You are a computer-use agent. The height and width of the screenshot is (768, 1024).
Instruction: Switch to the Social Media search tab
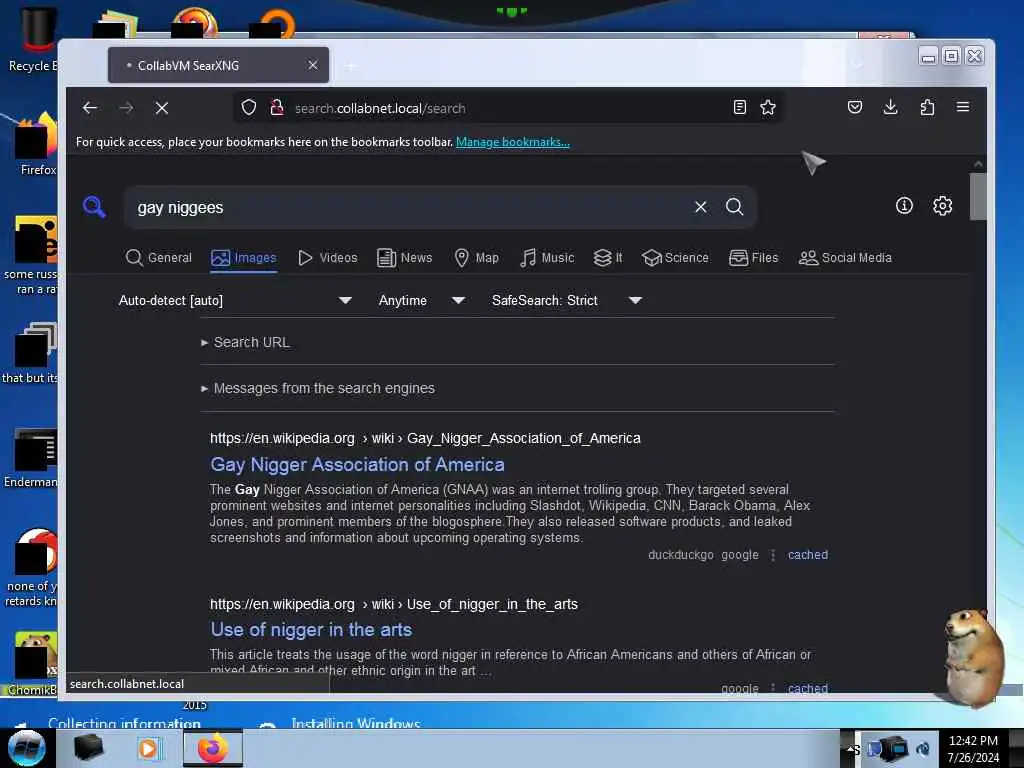pos(845,257)
